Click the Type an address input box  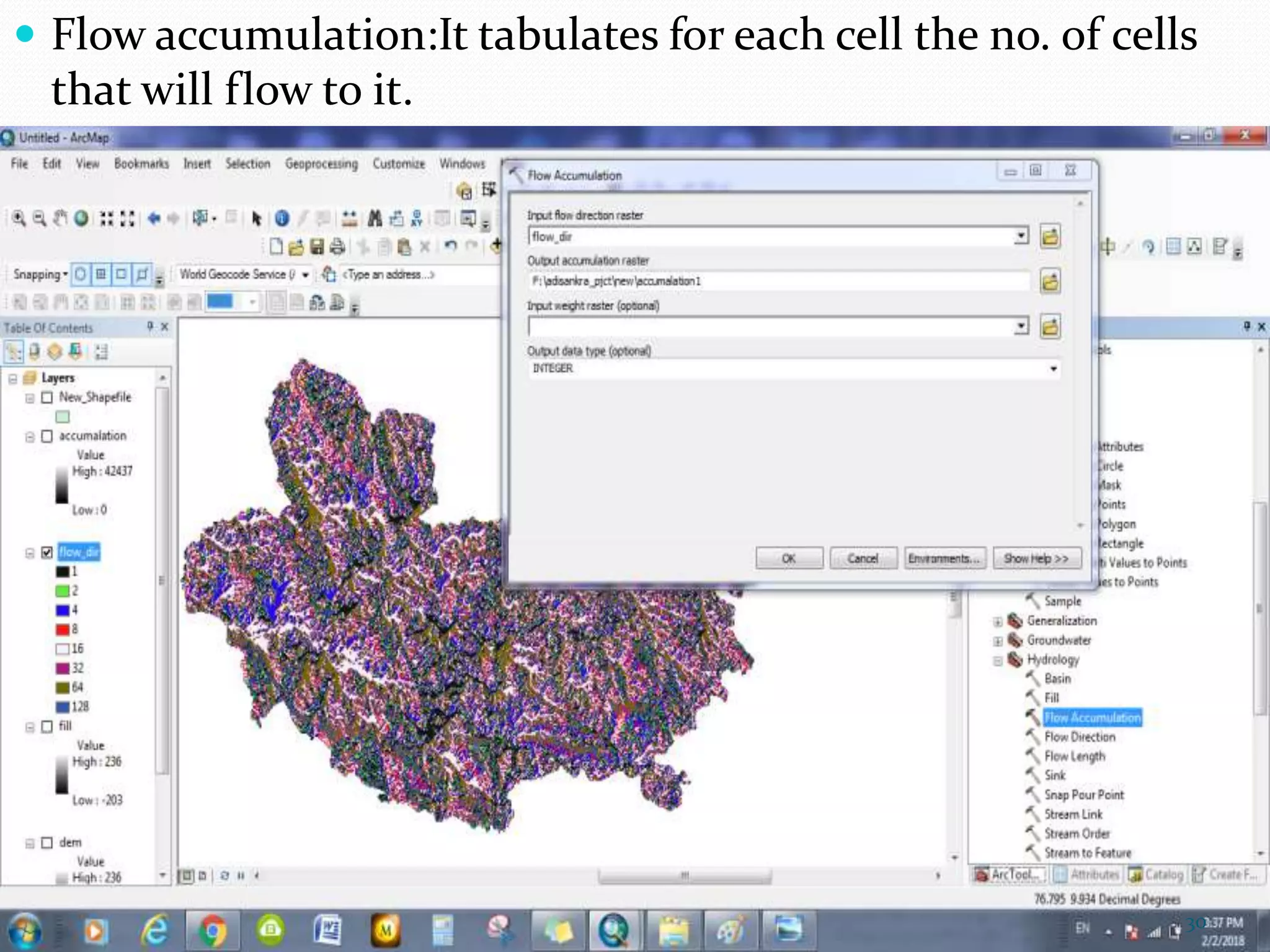(x=419, y=275)
